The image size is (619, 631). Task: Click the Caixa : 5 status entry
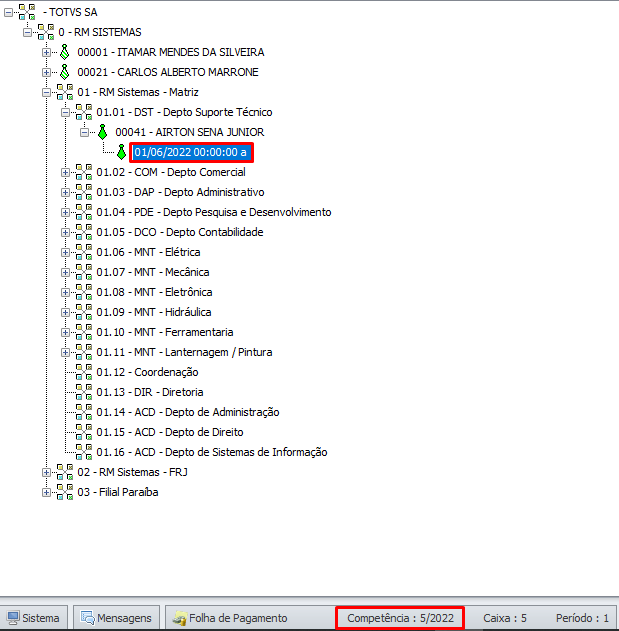pyautogui.click(x=505, y=618)
